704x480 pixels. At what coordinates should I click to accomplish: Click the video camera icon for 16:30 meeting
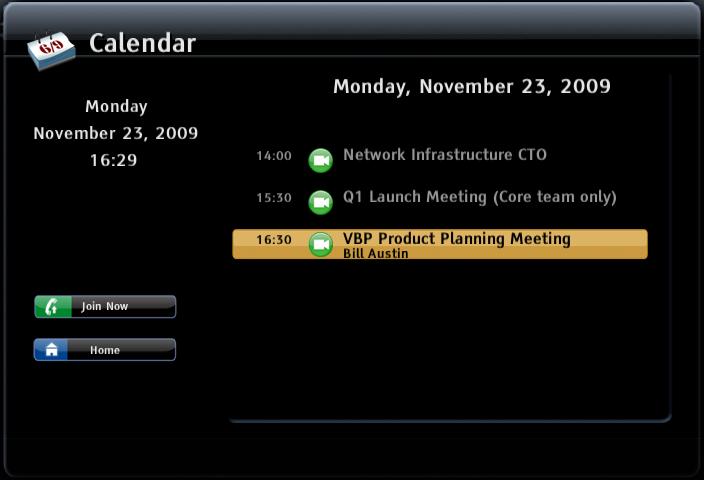321,245
